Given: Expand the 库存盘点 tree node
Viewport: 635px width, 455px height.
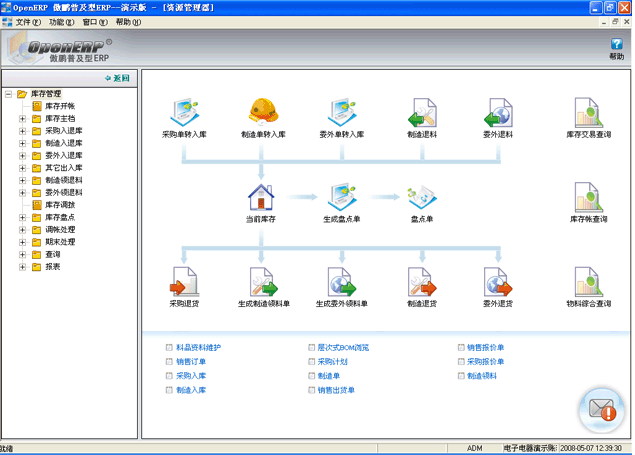Looking at the screenshot, I should (x=22, y=217).
